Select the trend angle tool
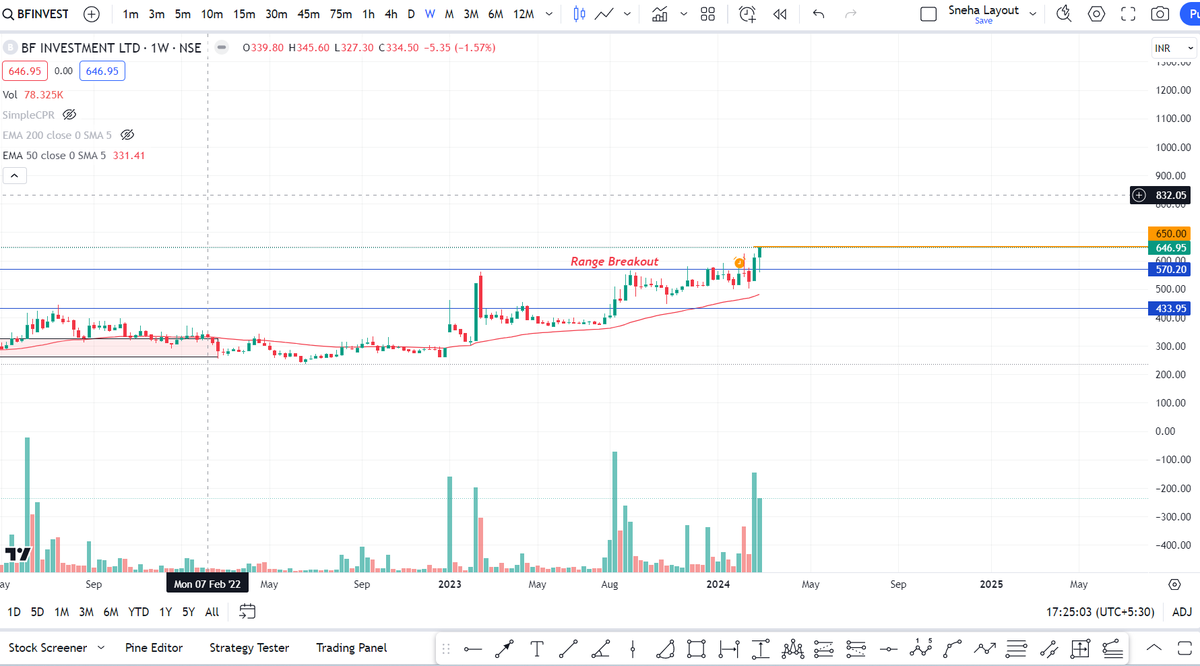The height and width of the screenshot is (666, 1200). tap(600, 648)
